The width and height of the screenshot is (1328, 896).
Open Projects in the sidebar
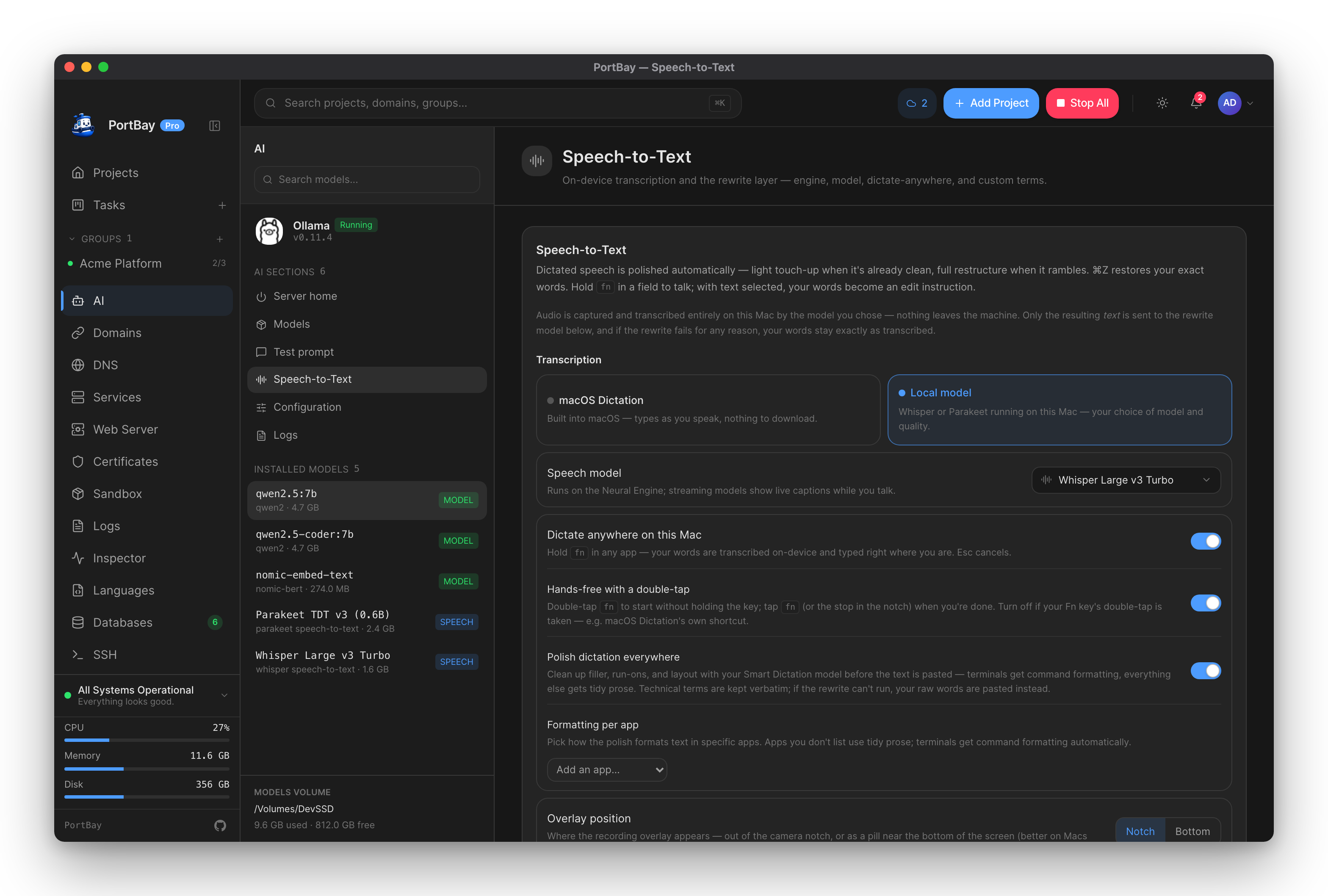click(147, 173)
